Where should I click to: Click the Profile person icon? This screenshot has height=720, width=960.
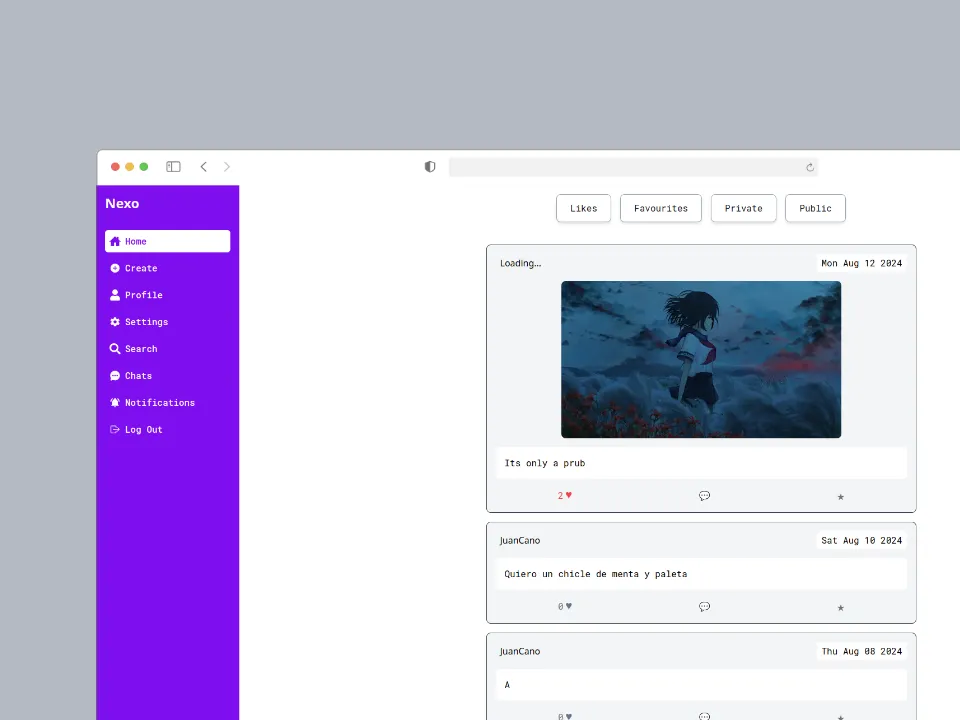coord(115,295)
